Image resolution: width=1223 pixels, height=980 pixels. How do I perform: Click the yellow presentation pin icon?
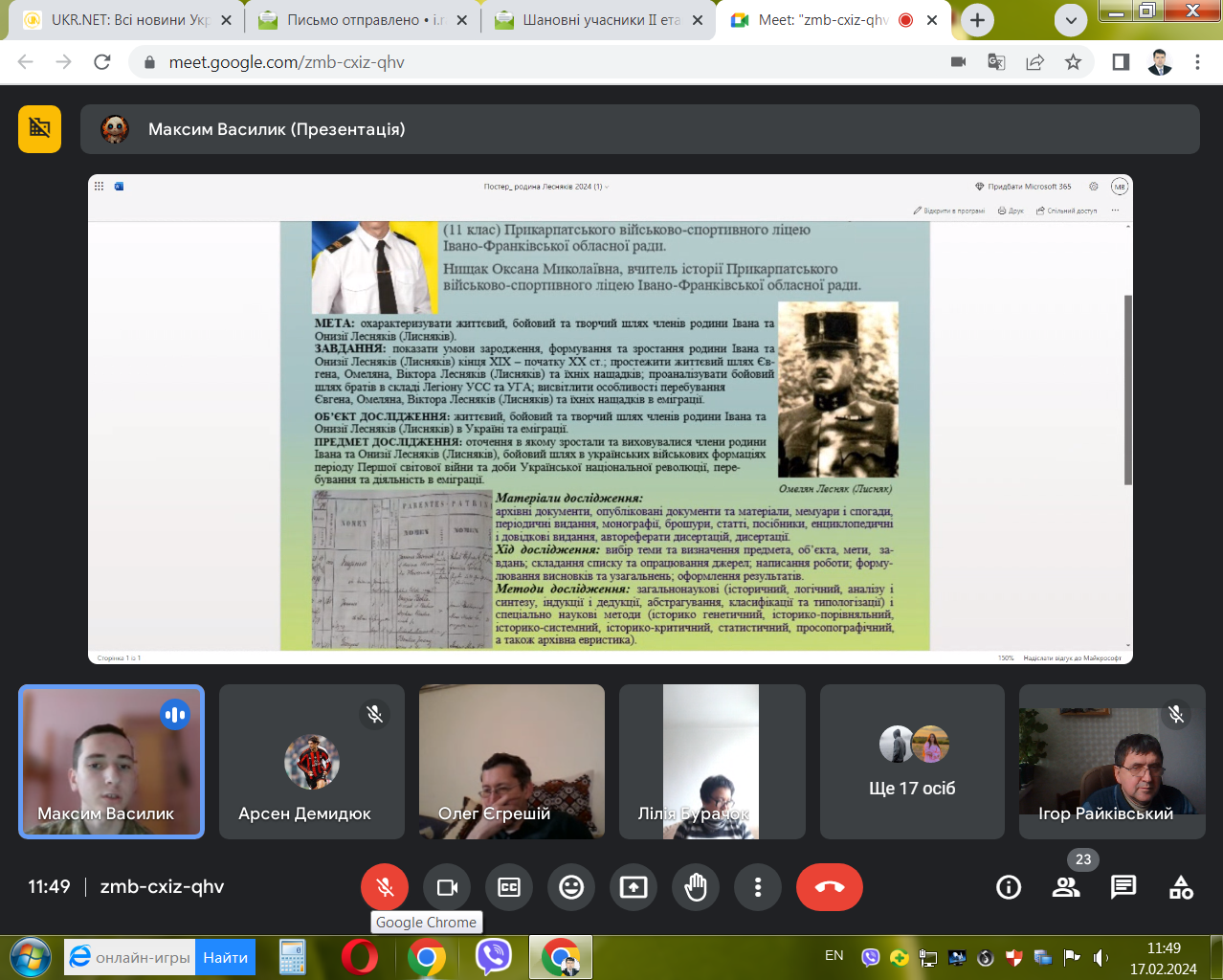point(39,129)
